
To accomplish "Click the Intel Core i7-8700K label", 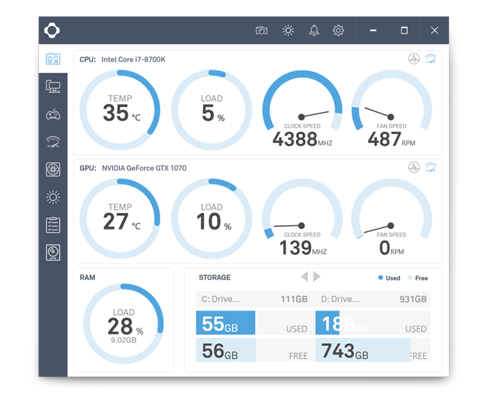I will pos(133,59).
